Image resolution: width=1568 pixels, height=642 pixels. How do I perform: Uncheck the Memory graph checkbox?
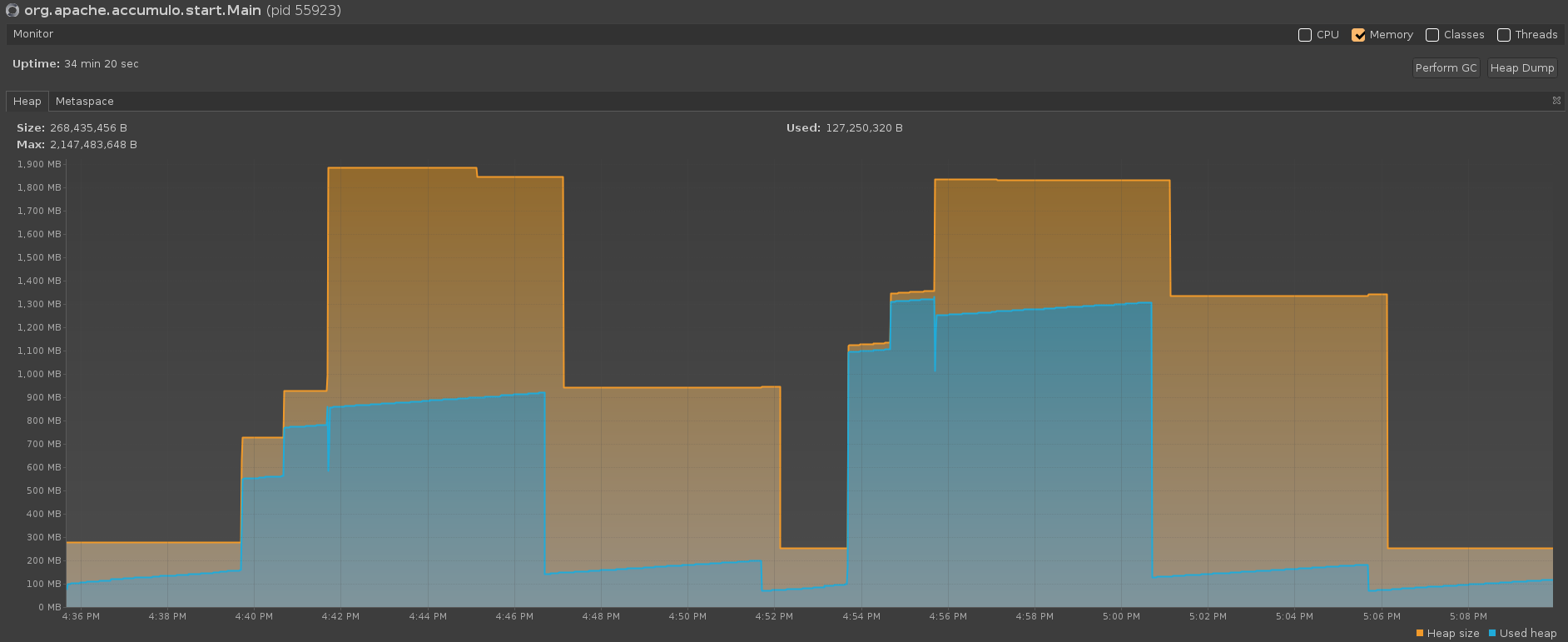tap(1358, 35)
